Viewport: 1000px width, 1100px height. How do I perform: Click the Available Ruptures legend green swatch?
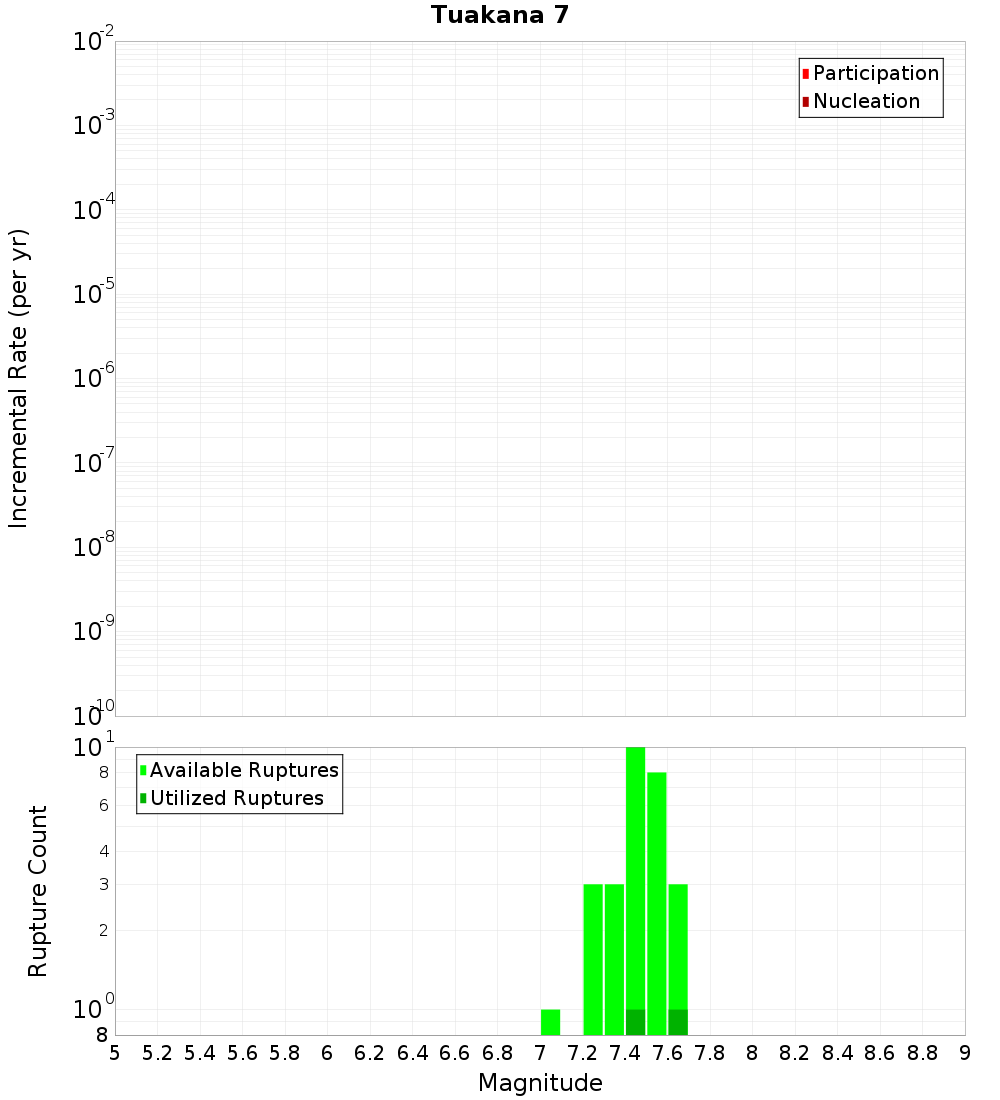point(143,770)
